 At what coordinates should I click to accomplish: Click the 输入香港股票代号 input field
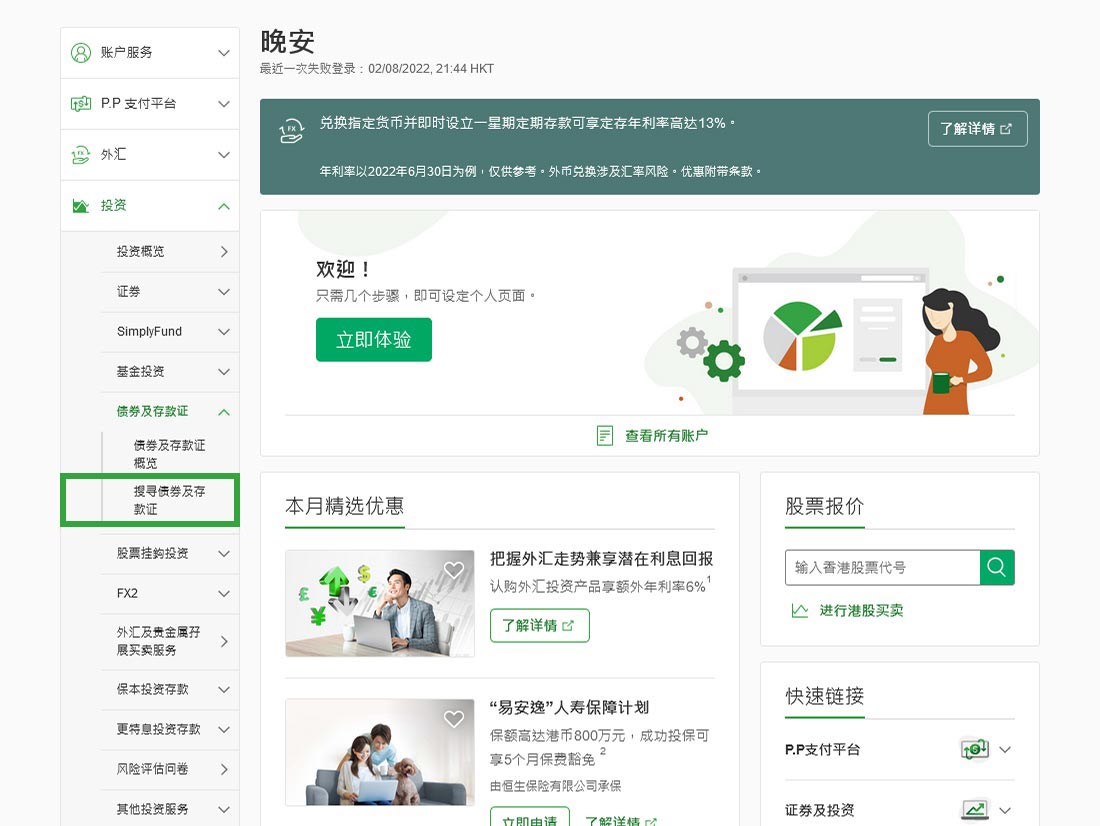pyautogui.click(x=883, y=567)
